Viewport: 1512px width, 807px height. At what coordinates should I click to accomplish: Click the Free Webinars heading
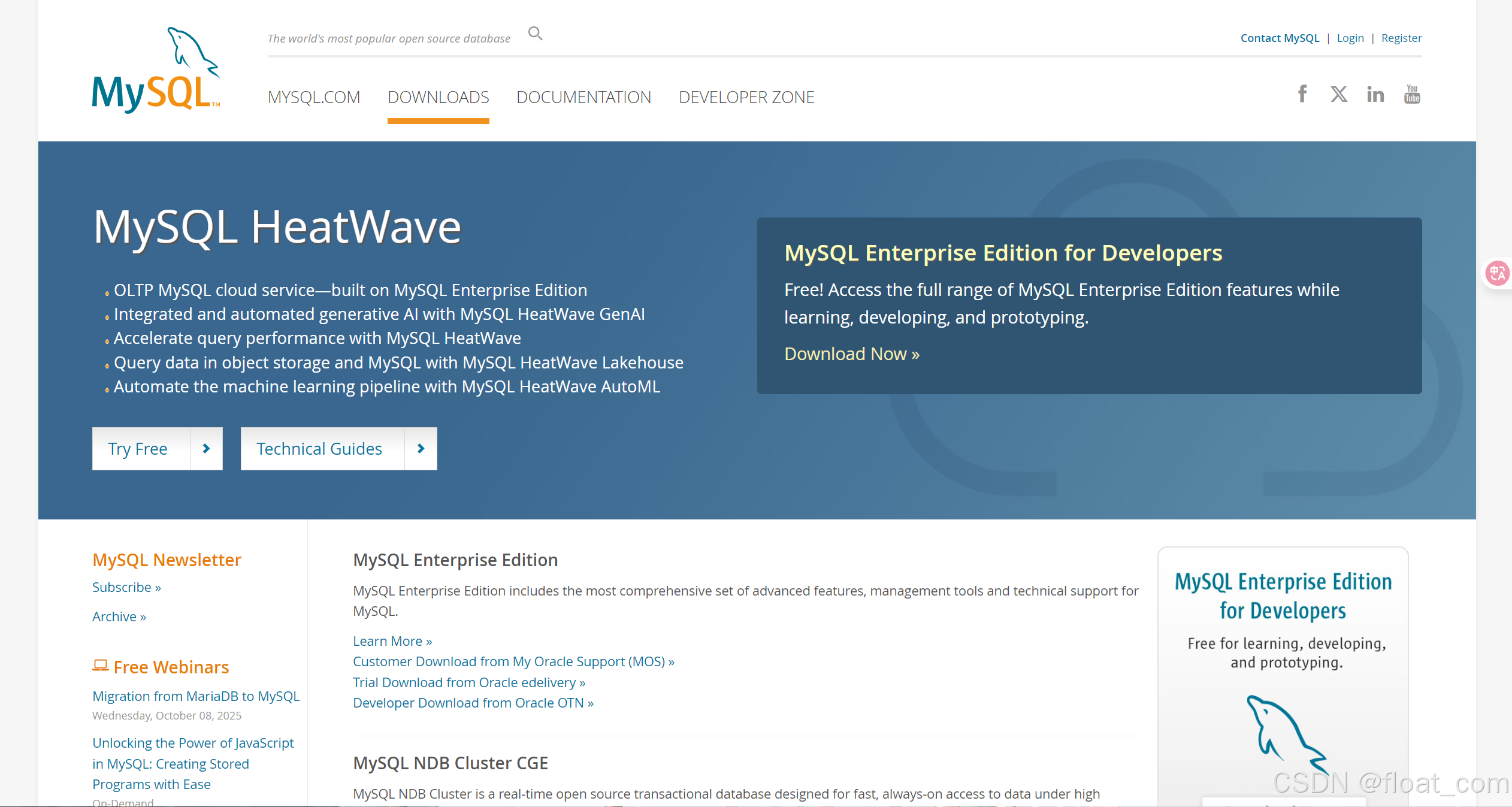(171, 667)
